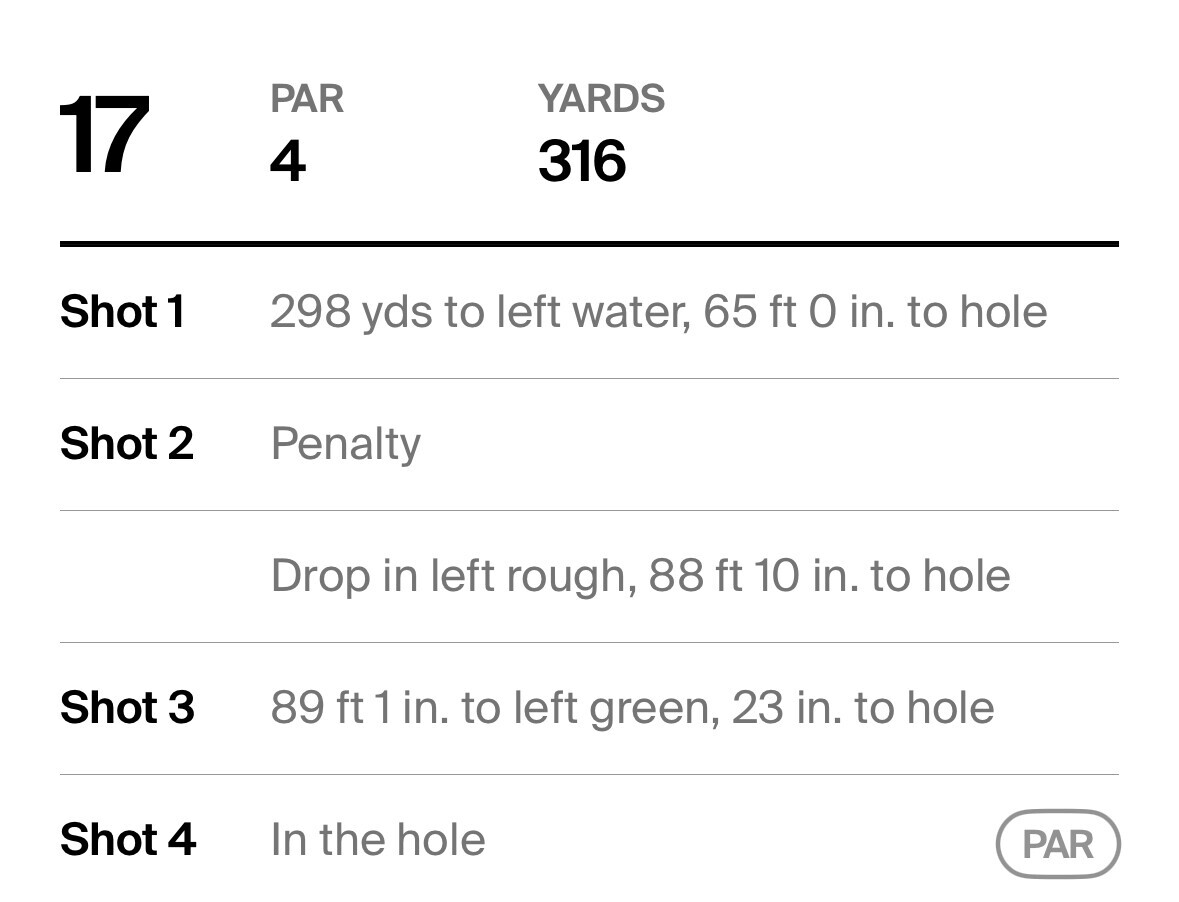Click the hole number 17

point(104,135)
